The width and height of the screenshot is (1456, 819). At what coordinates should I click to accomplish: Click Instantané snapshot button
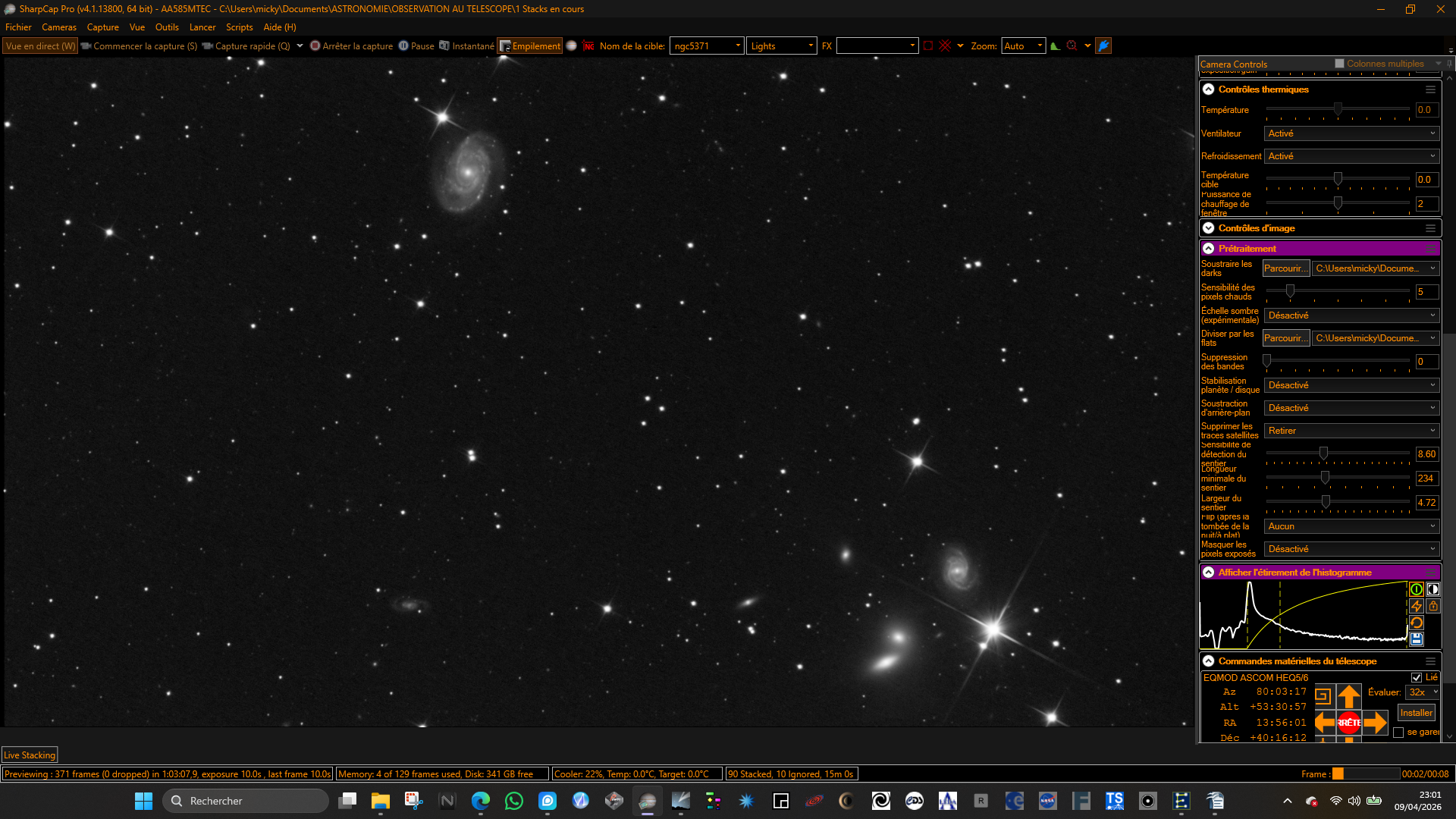click(466, 46)
